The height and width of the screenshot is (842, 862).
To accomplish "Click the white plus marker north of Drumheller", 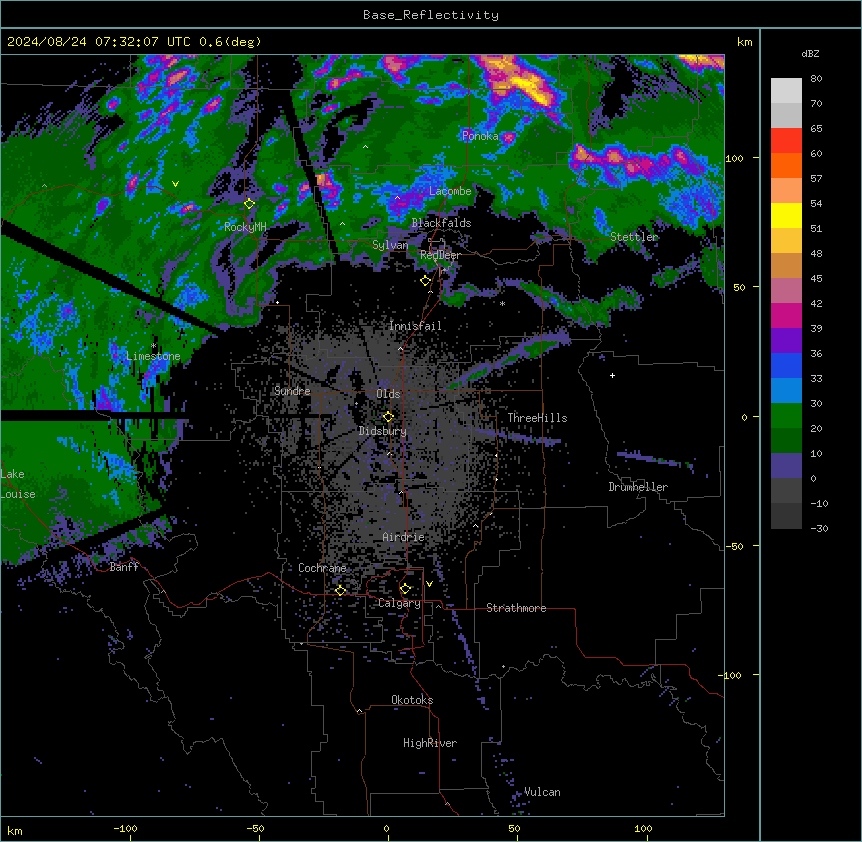I will (612, 375).
